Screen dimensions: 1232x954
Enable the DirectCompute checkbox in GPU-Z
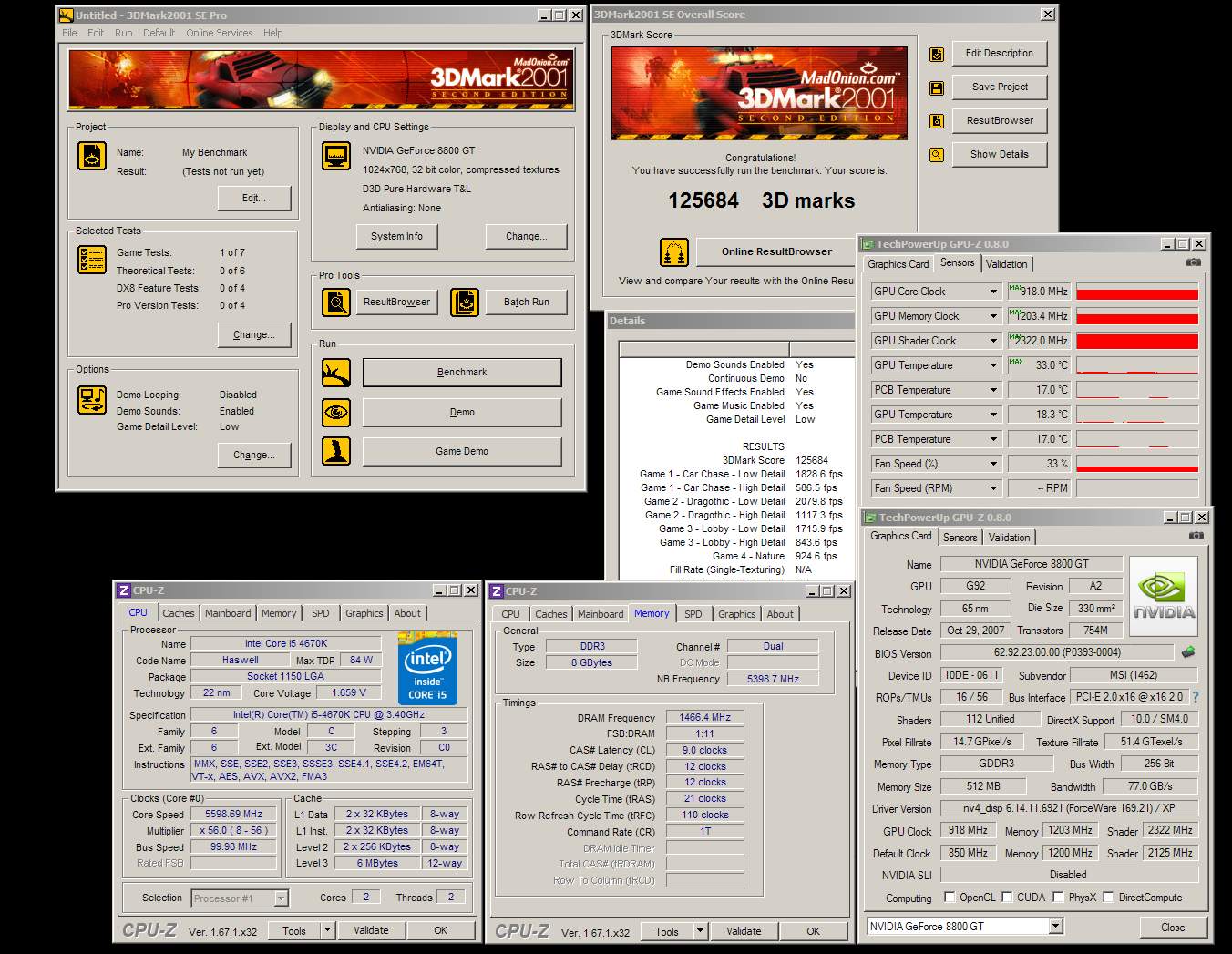coord(1108,898)
